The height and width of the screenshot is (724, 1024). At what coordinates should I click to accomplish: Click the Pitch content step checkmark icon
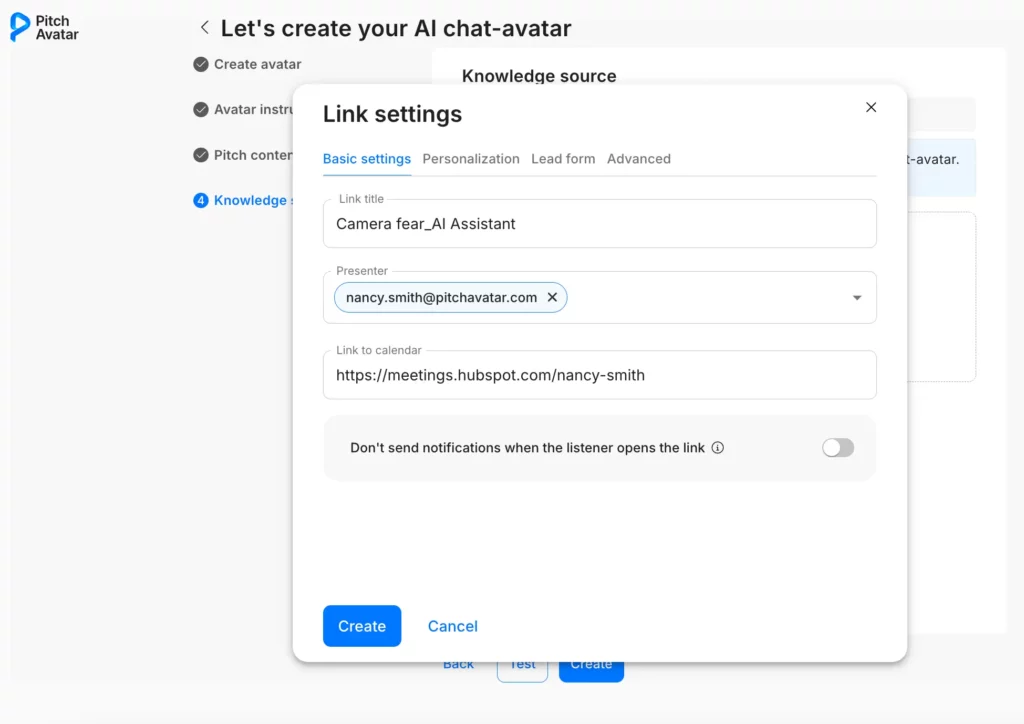click(x=201, y=155)
